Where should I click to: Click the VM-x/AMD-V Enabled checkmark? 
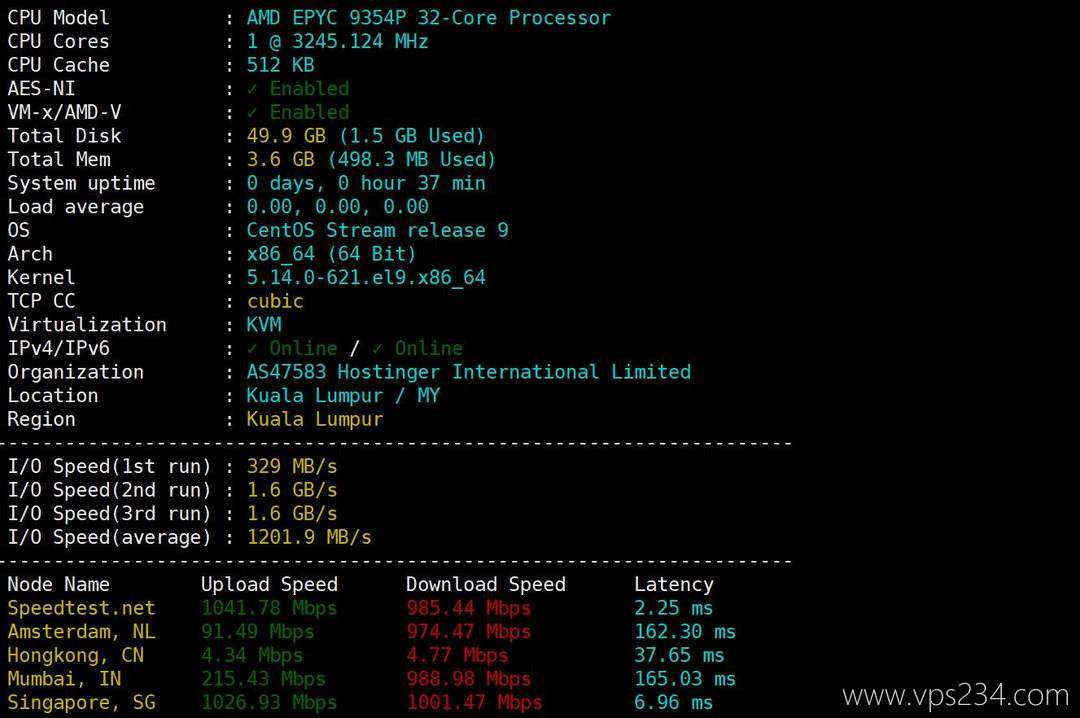point(252,112)
